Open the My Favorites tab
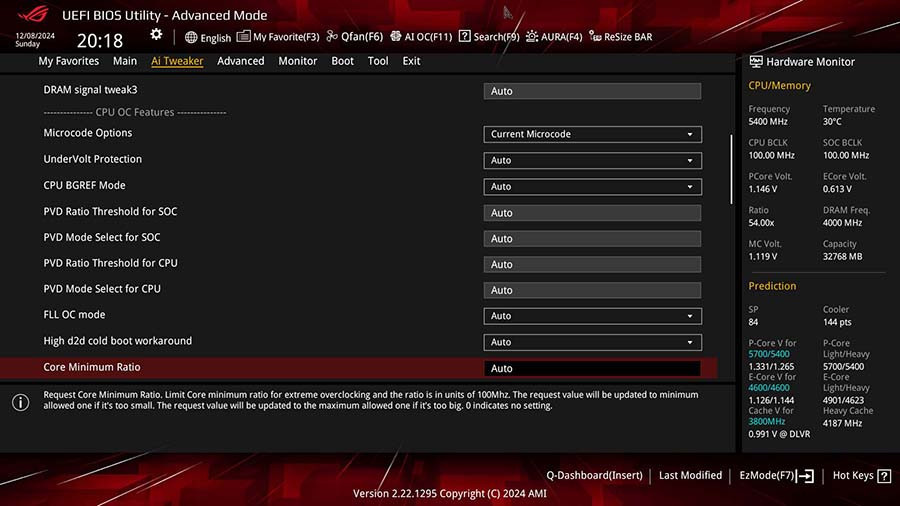 [x=68, y=61]
